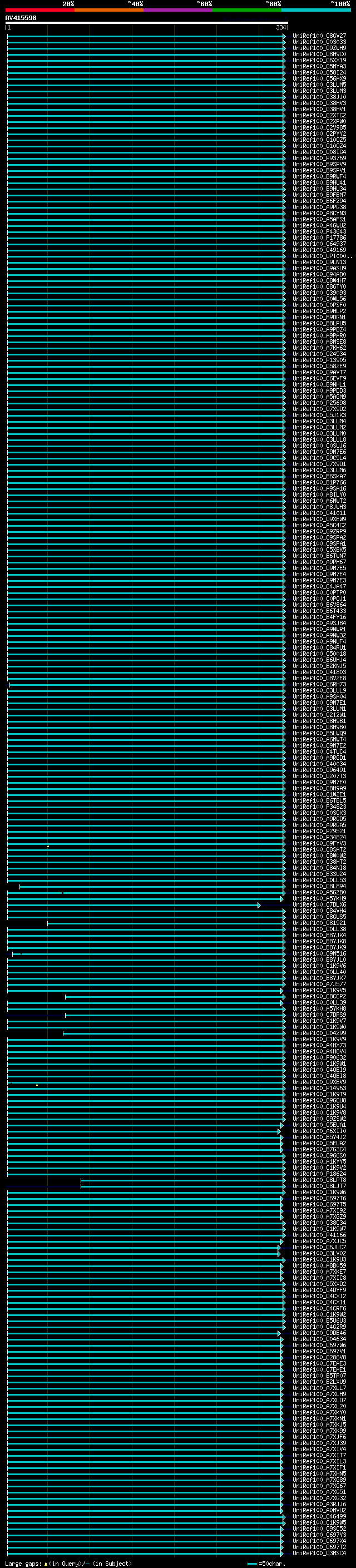The image size is (356, 1568).
Task: Select the UniRef100_P43643 entry
Action: click(x=319, y=231)
